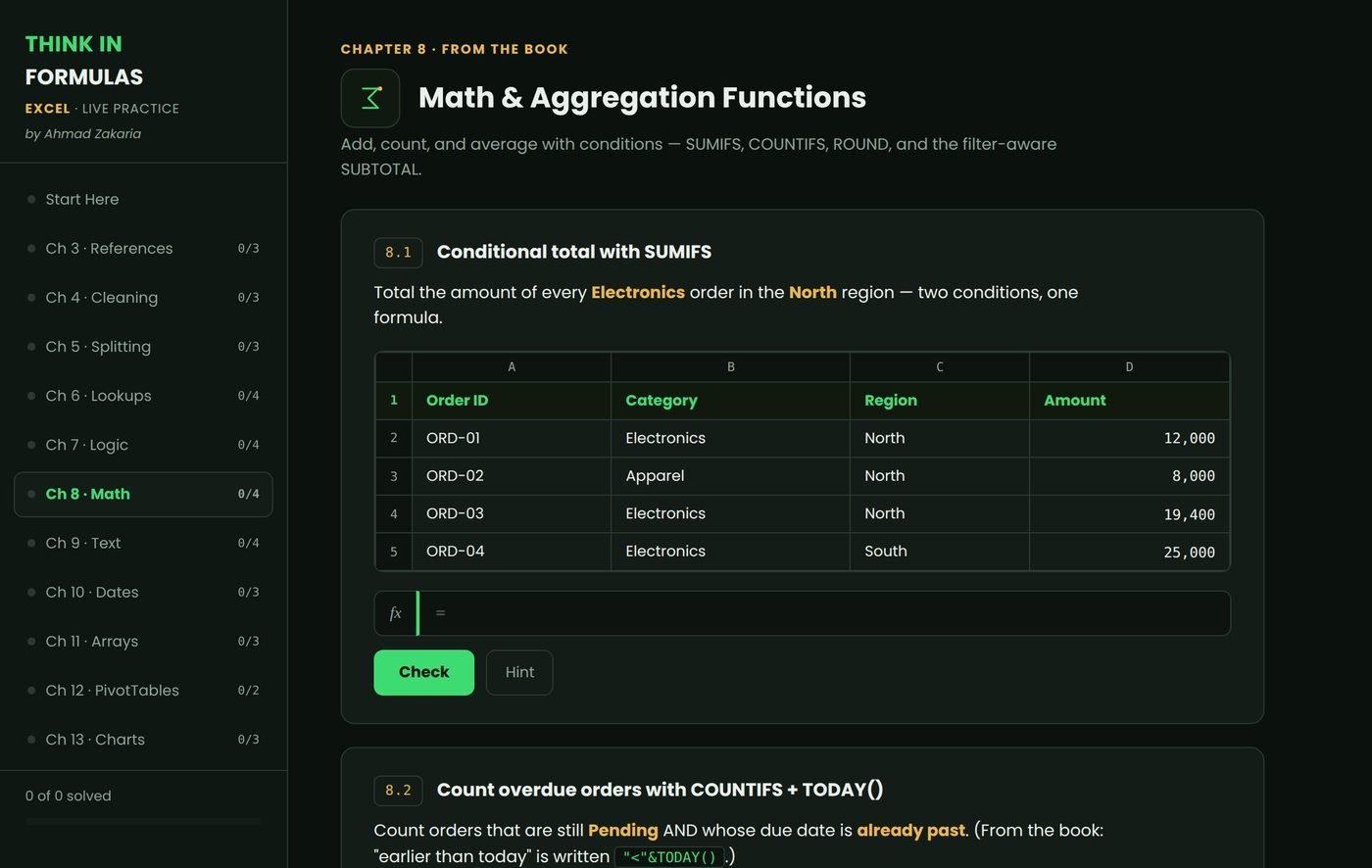The width and height of the screenshot is (1372, 868).
Task: Click the Amount header cell
Action: 1129,401
